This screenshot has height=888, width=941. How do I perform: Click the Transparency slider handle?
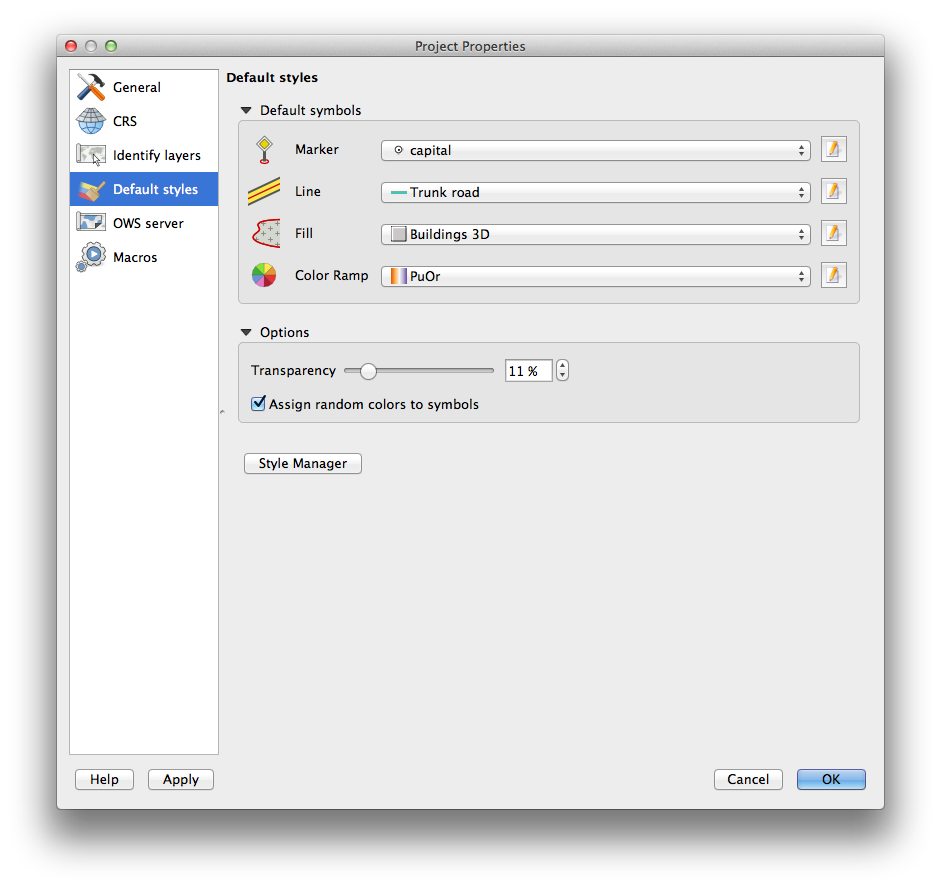tap(368, 371)
